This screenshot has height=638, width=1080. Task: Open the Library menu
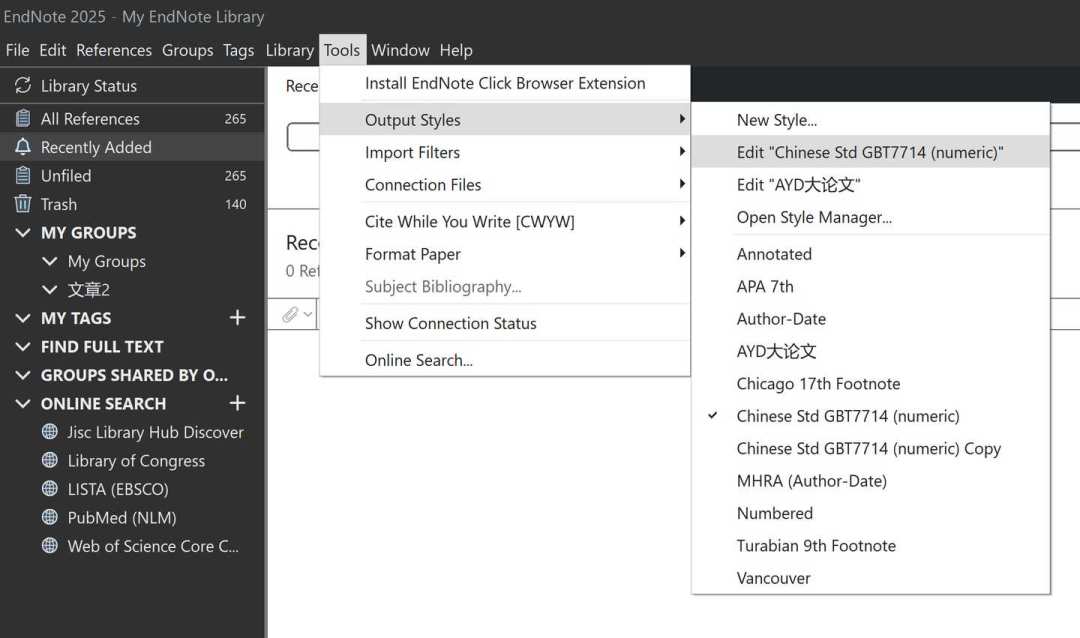click(289, 50)
